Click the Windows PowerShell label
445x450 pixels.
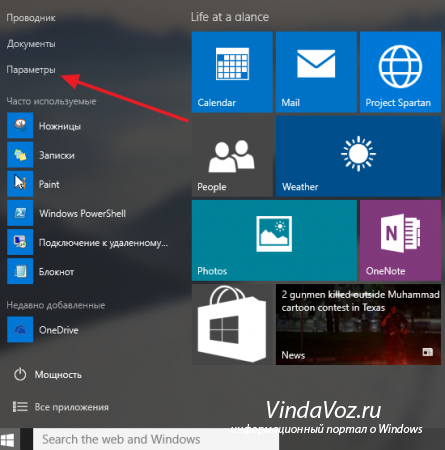coord(82,213)
